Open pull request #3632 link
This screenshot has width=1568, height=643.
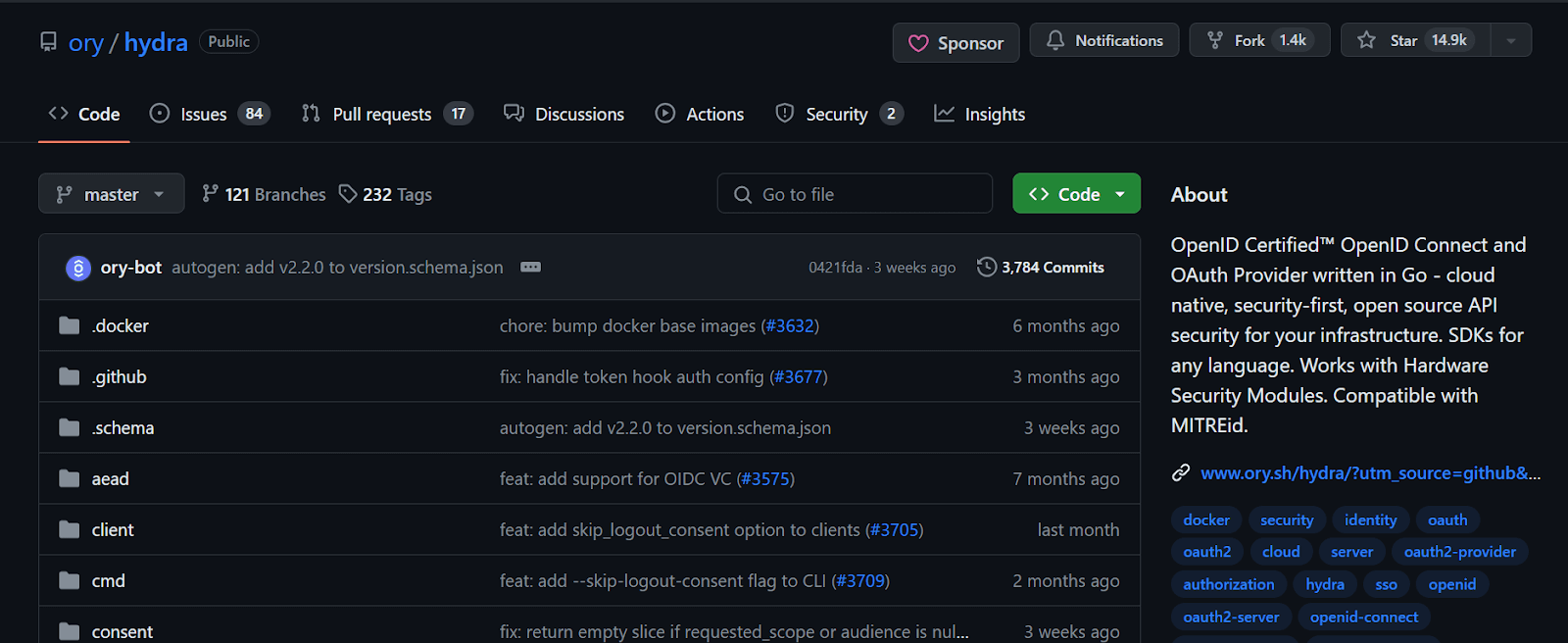tap(790, 326)
